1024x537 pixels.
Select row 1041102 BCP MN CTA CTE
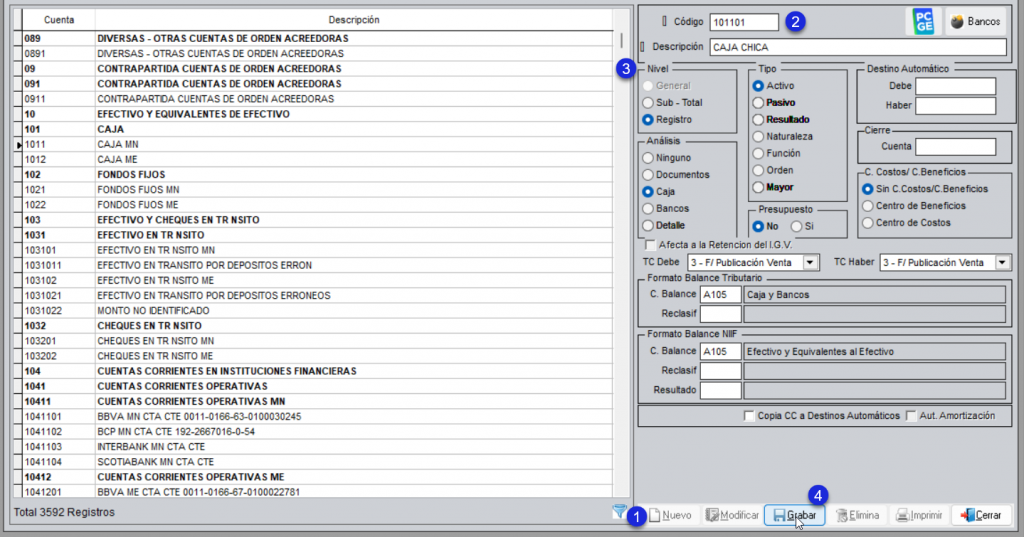click(x=318, y=431)
